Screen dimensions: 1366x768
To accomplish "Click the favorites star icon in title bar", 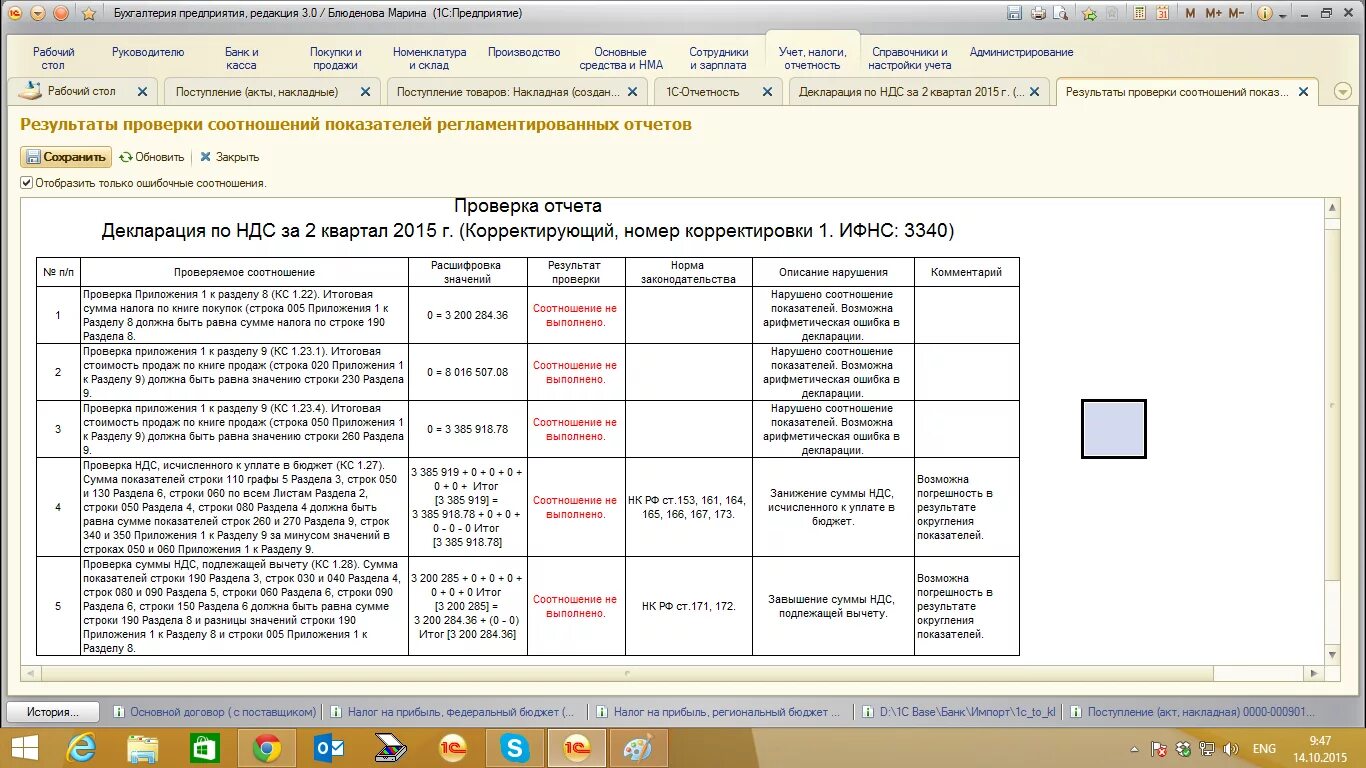I will point(89,13).
